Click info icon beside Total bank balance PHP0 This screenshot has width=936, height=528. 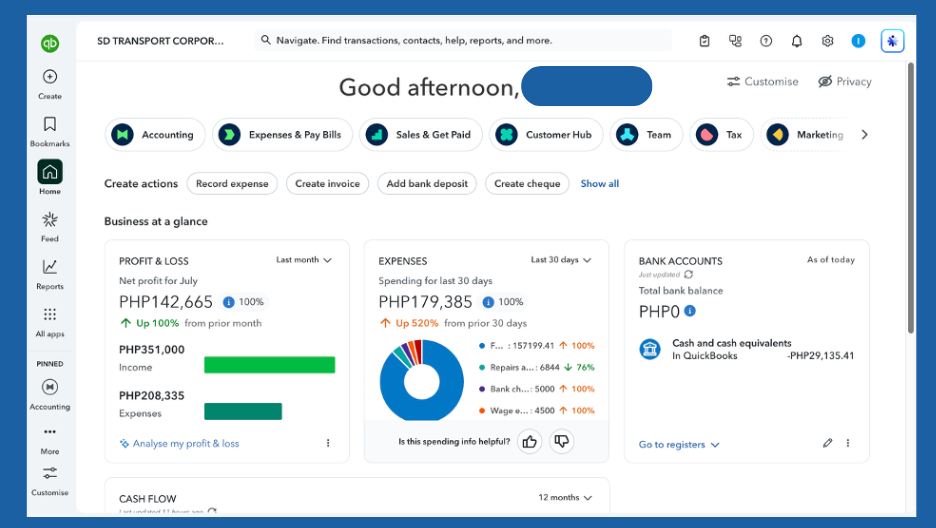pyautogui.click(x=690, y=310)
